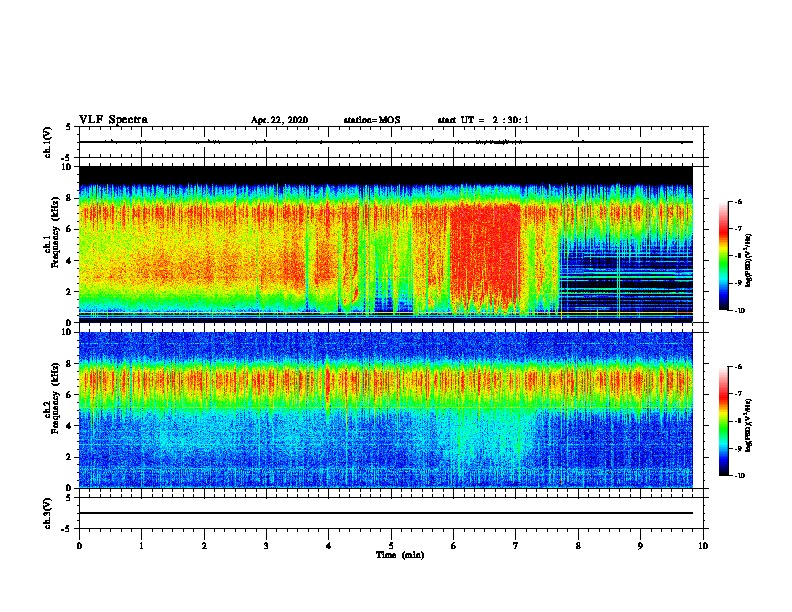Image resolution: width=792 pixels, height=612 pixels.
Task: Click the ch.2 colorbar log(PSD) unit label
Action: pyautogui.click(x=749, y=426)
